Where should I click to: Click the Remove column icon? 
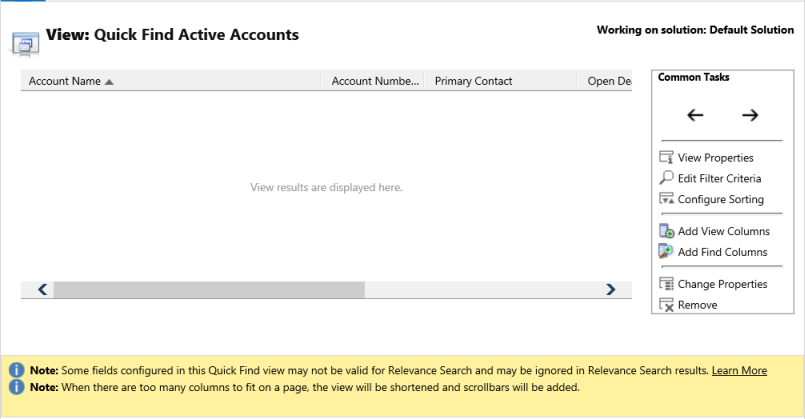tap(667, 305)
